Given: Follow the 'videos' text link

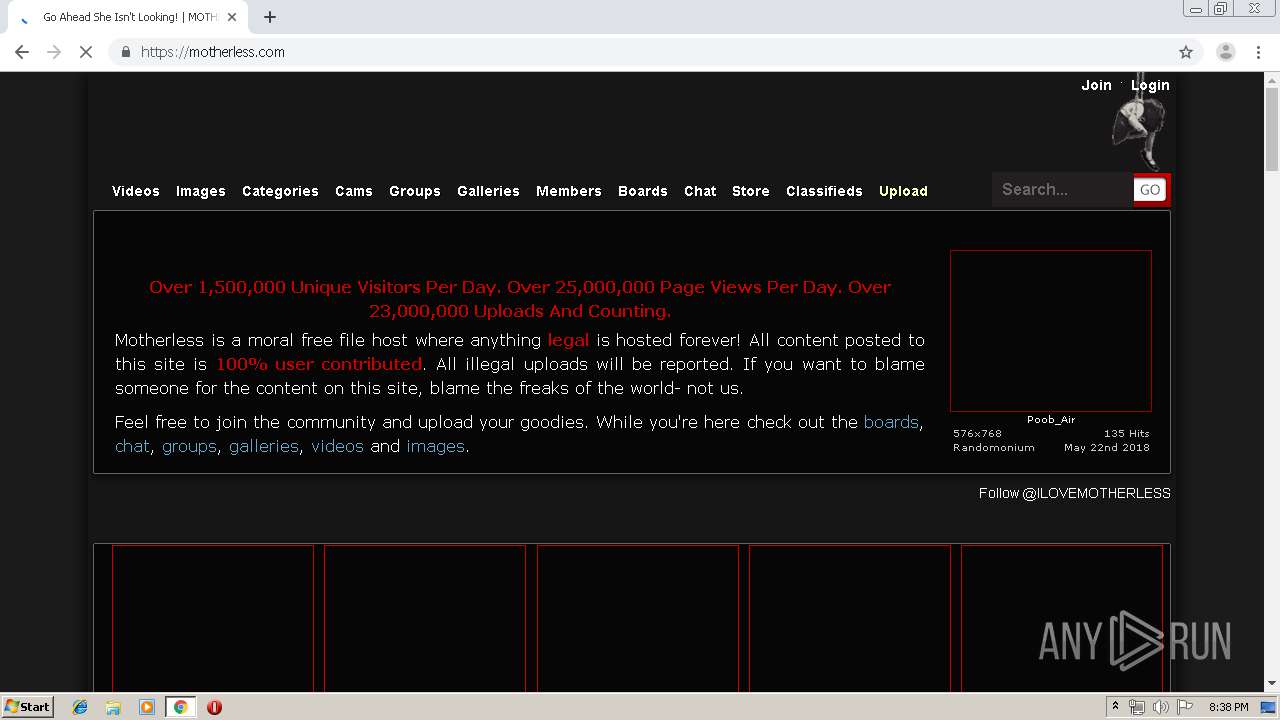Looking at the screenshot, I should click(x=337, y=446).
